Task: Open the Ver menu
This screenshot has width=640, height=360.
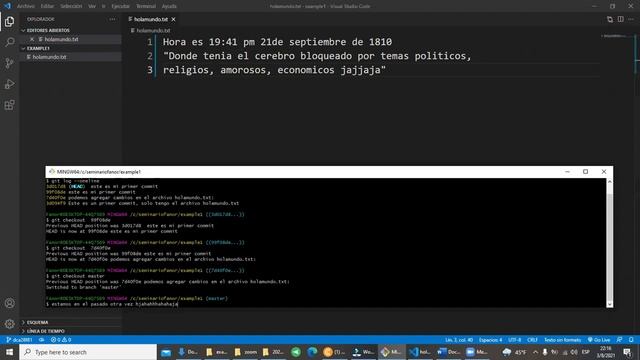Action: pos(92,6)
